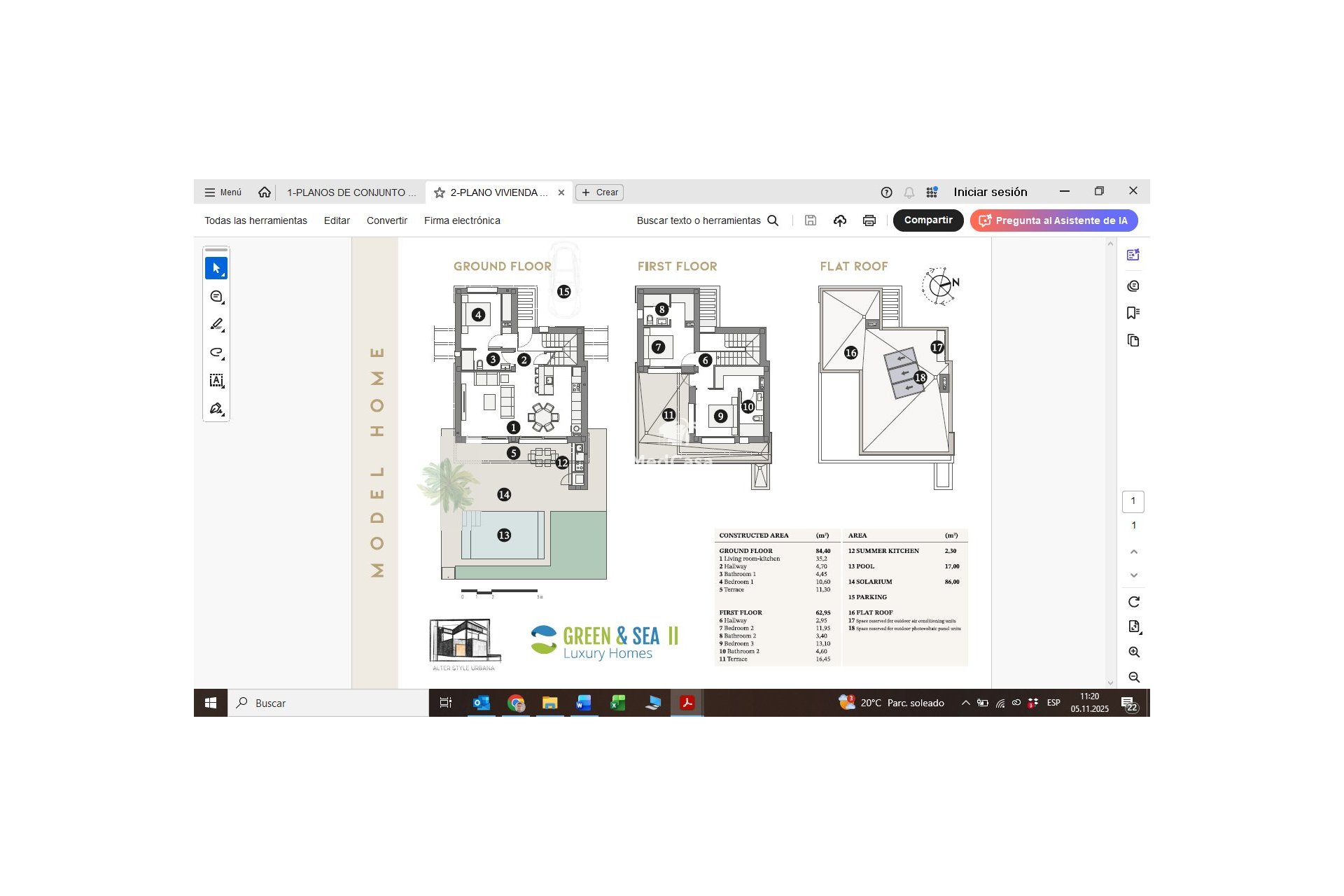Select the arrow selection tool
The height and width of the screenshot is (896, 1344).
[x=216, y=268]
